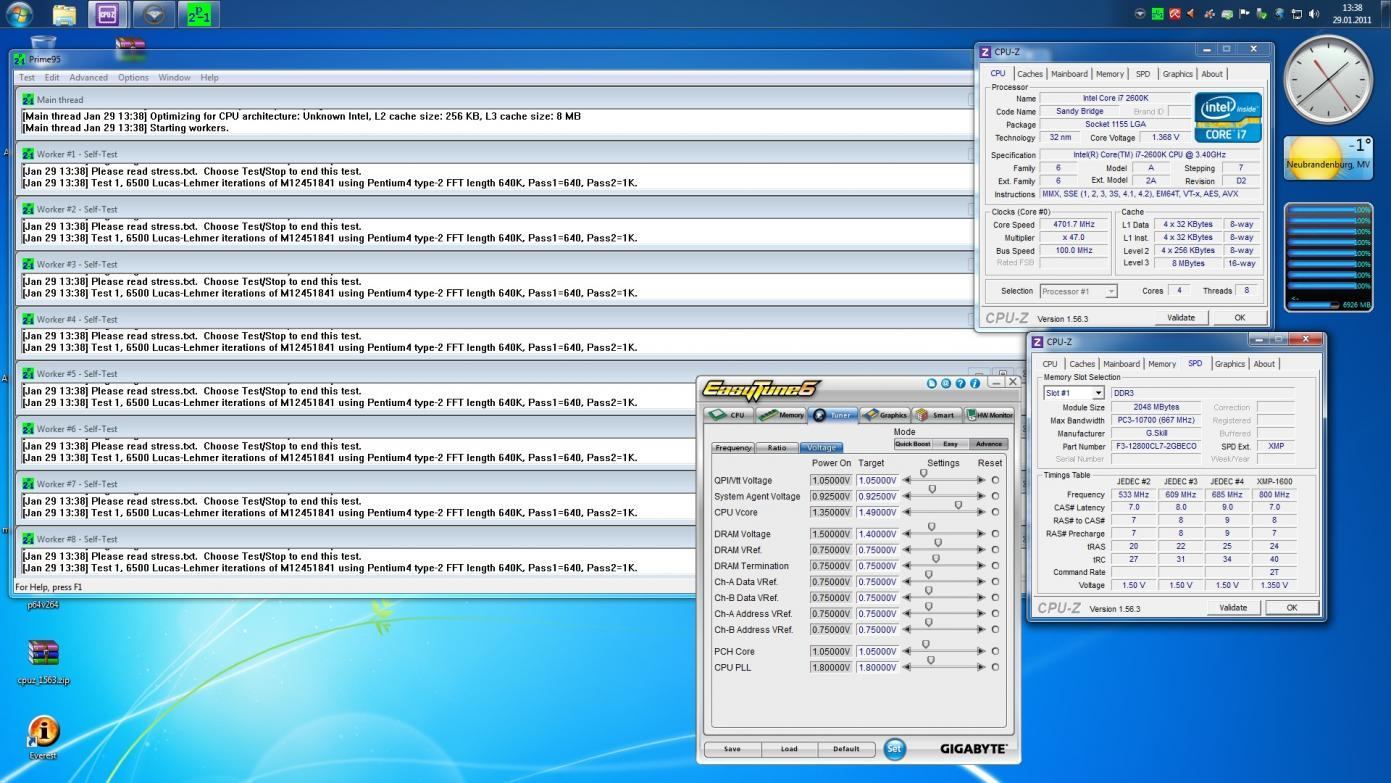
Task: Click the Reset radio for System Agent Voltage
Action: click(x=995, y=496)
